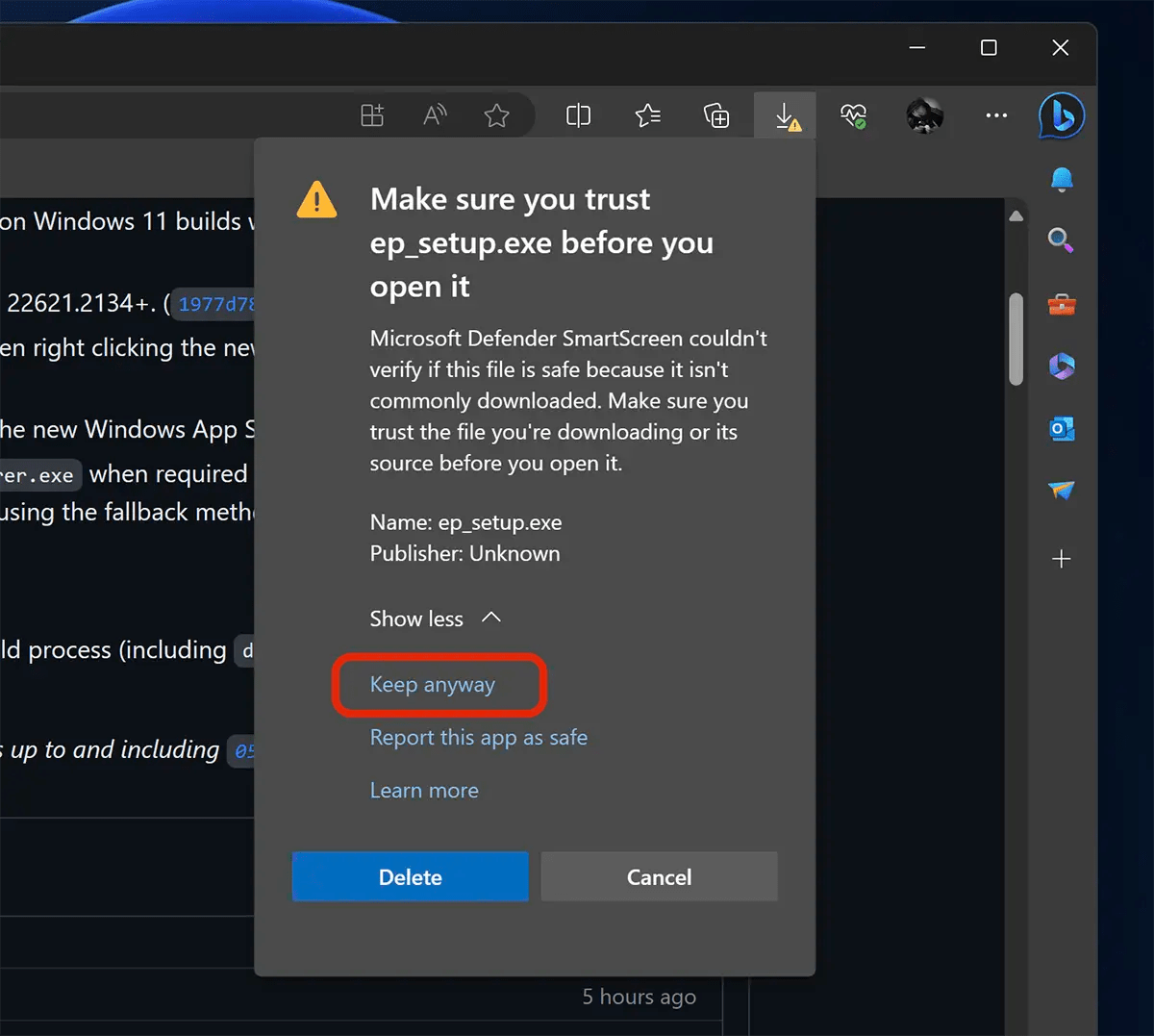Open the sidebar search tool
The width and height of the screenshot is (1154, 1036).
tap(1061, 241)
